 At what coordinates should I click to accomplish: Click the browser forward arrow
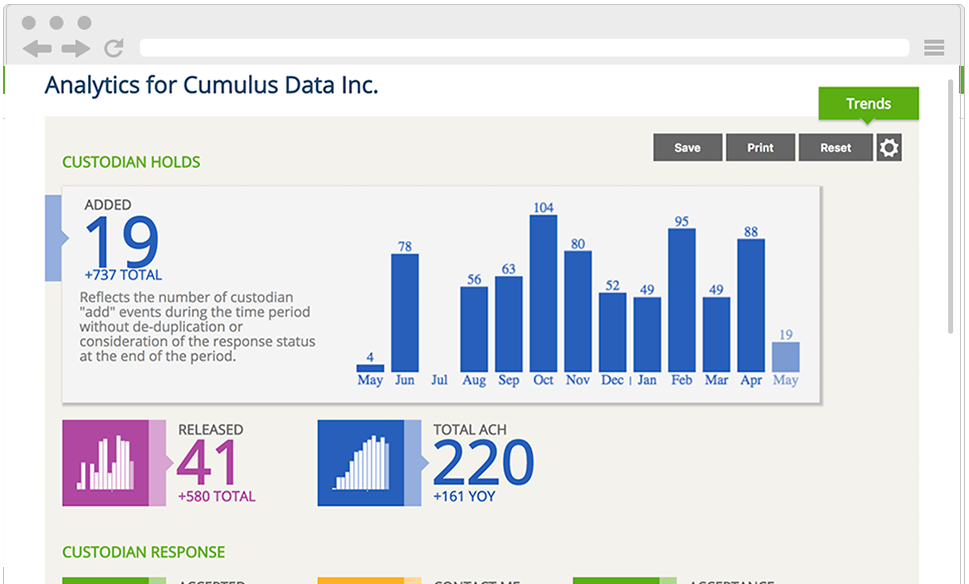pos(75,48)
